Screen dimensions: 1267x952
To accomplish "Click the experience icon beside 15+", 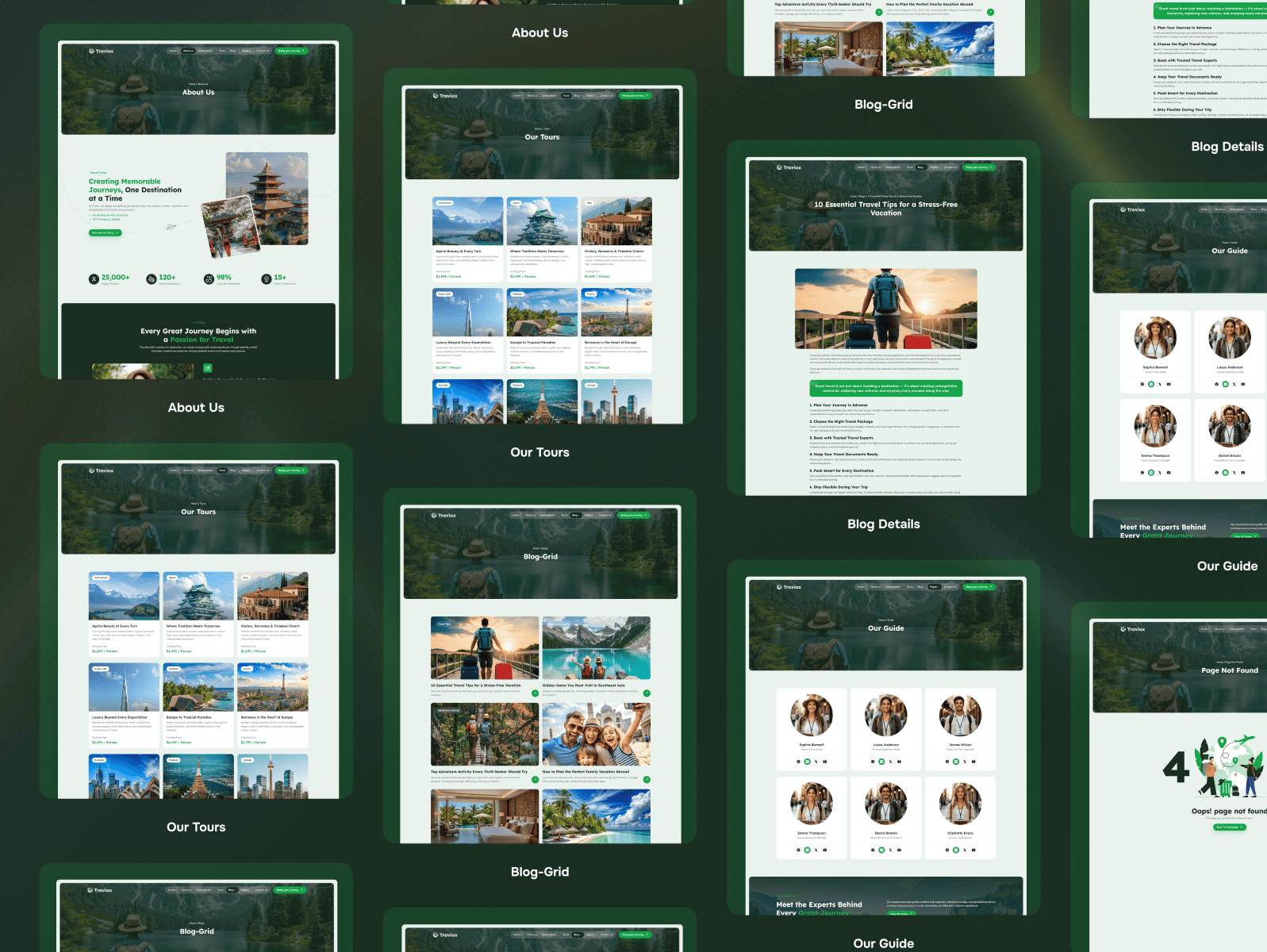I will (x=267, y=278).
